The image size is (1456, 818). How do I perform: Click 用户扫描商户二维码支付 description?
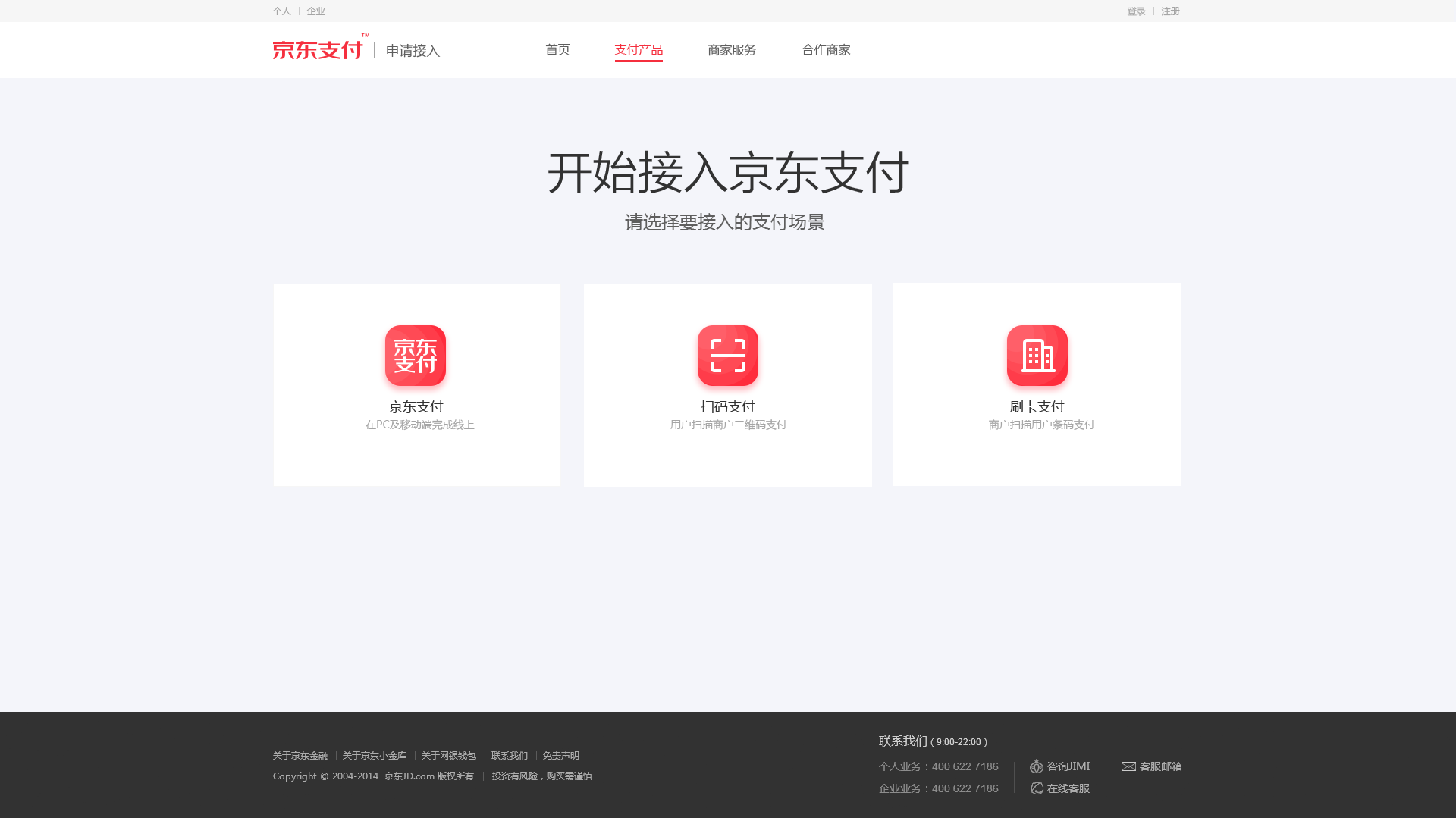tap(729, 425)
